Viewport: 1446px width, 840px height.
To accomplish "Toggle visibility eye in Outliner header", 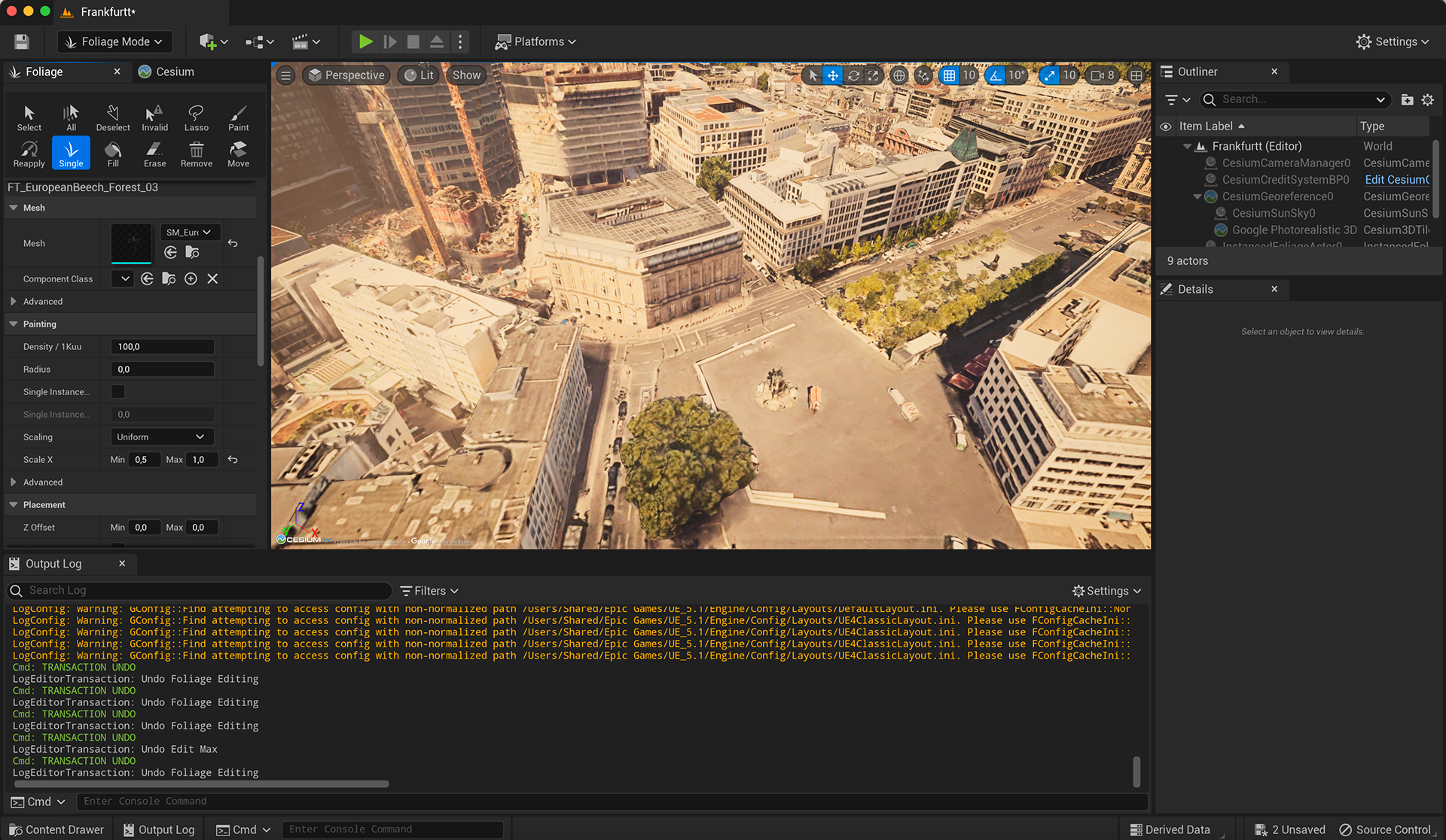I will [1166, 126].
